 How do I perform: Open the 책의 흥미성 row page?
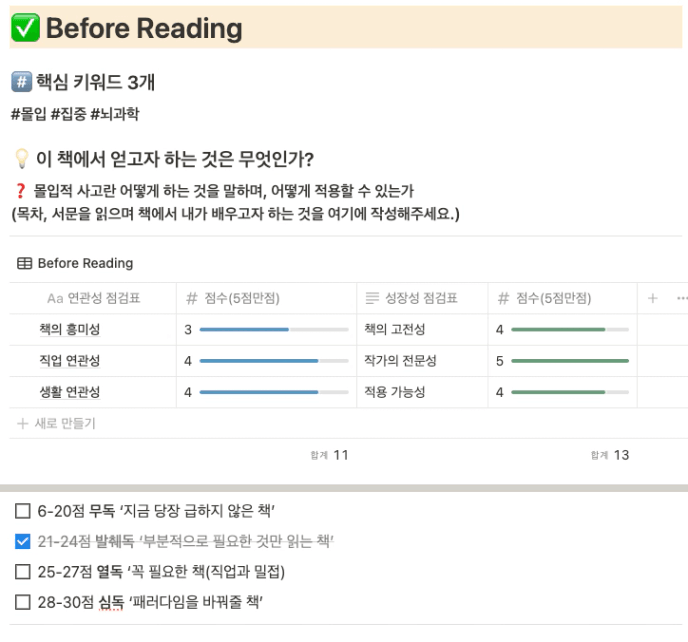tap(70, 329)
